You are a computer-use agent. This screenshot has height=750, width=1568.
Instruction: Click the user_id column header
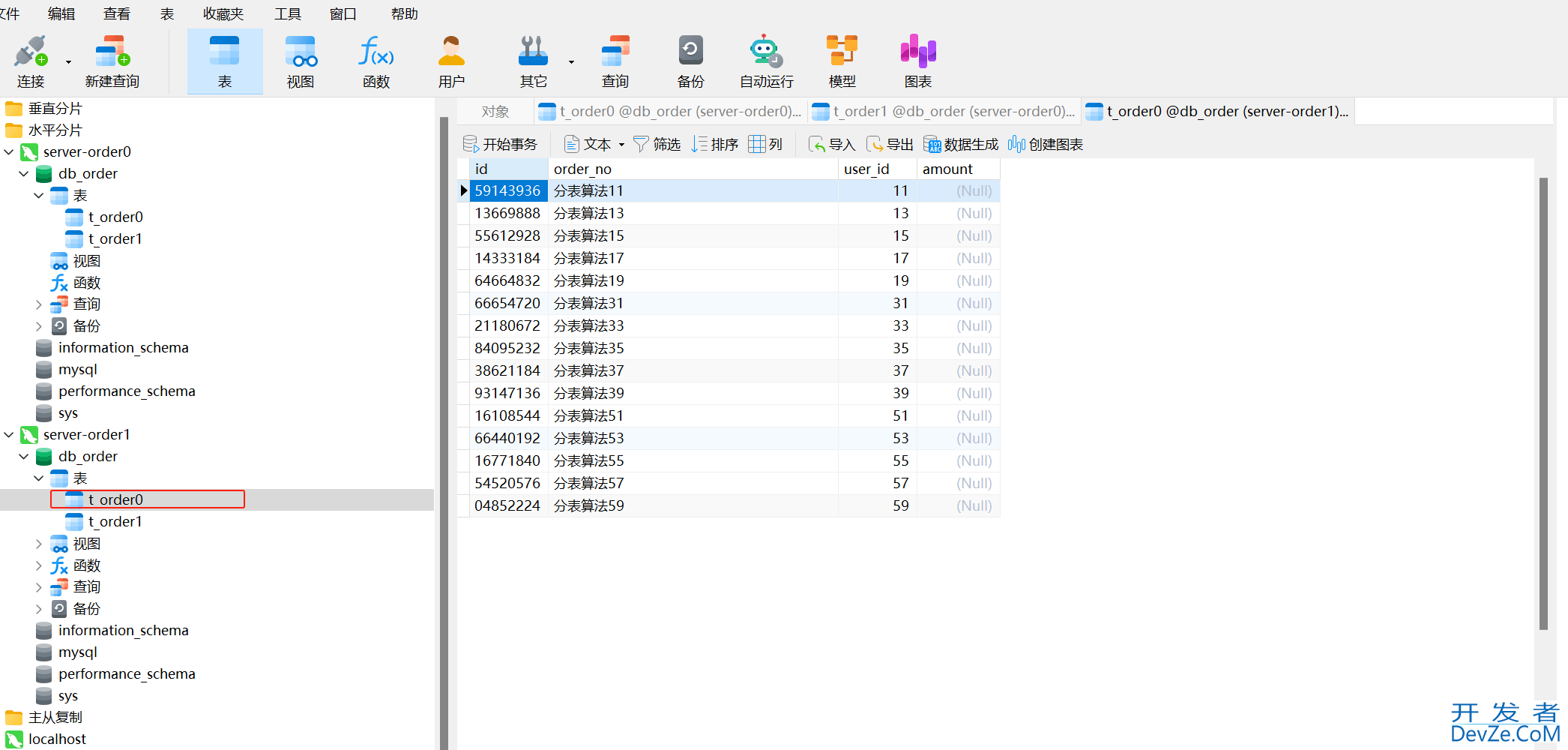click(877, 169)
